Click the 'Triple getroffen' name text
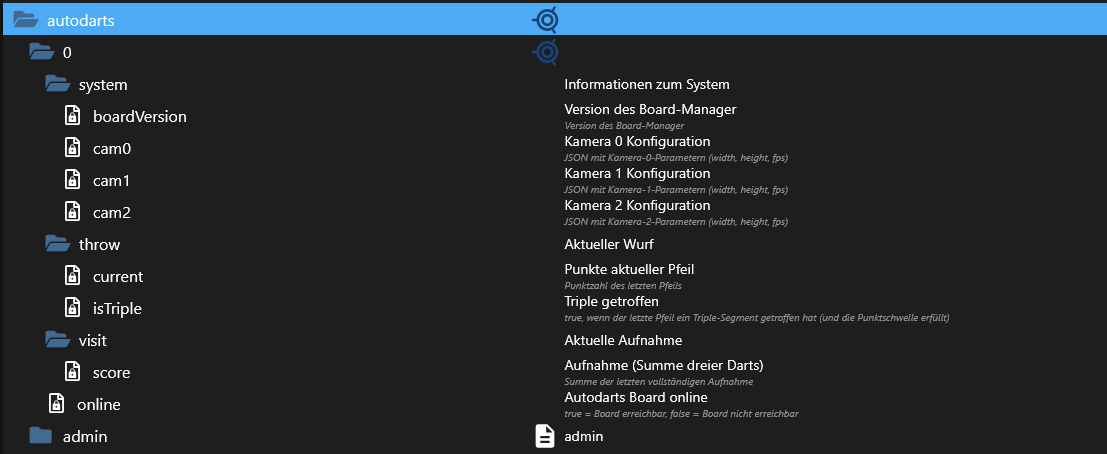 [611, 301]
